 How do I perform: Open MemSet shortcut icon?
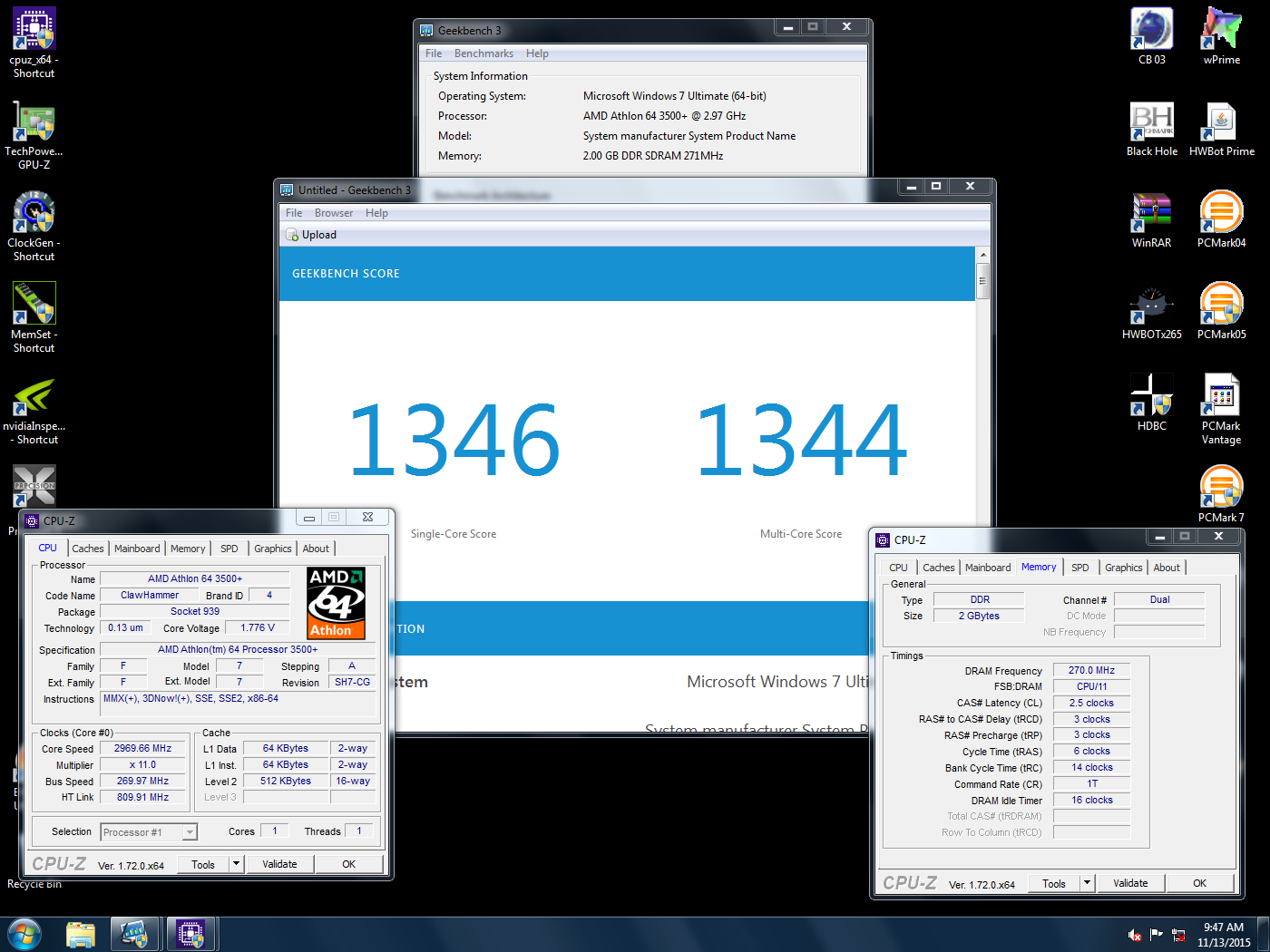(34, 317)
